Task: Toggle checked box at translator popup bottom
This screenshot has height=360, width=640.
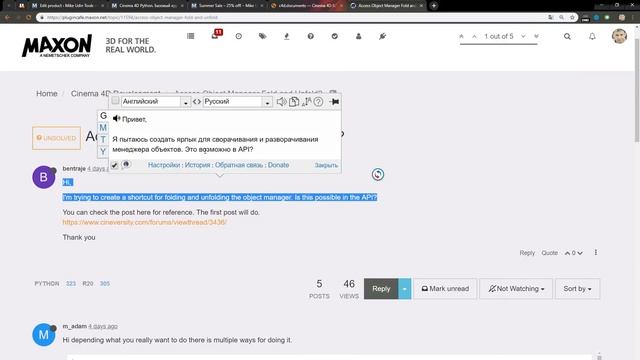Action: [115, 165]
